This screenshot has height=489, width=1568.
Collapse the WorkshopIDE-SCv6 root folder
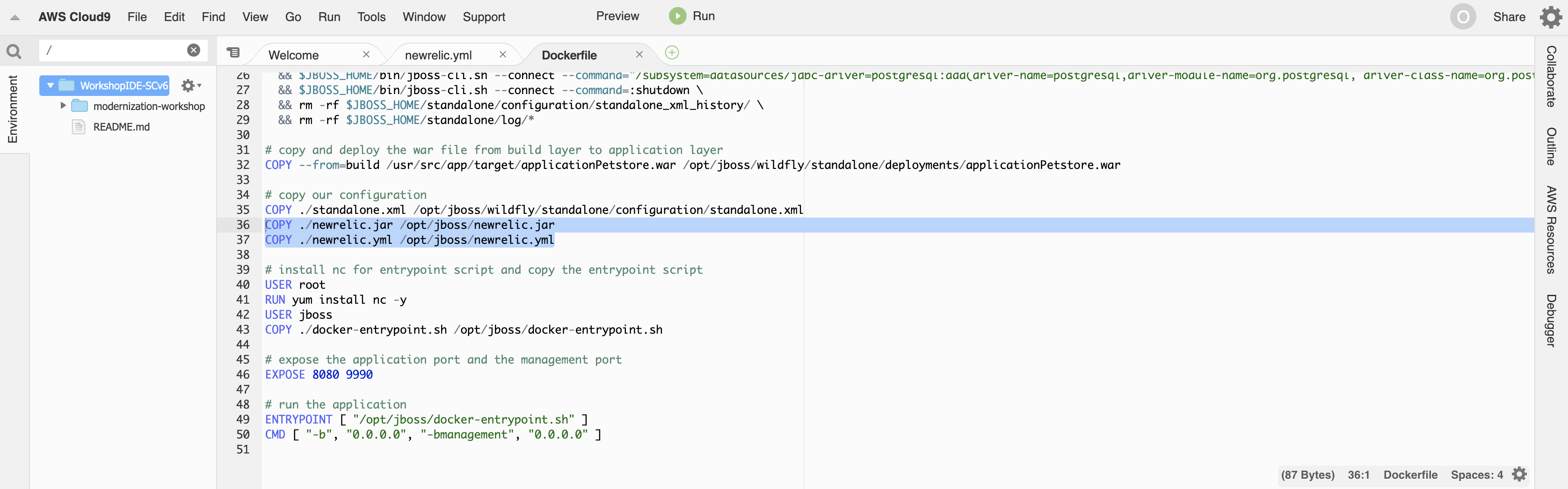click(x=51, y=86)
